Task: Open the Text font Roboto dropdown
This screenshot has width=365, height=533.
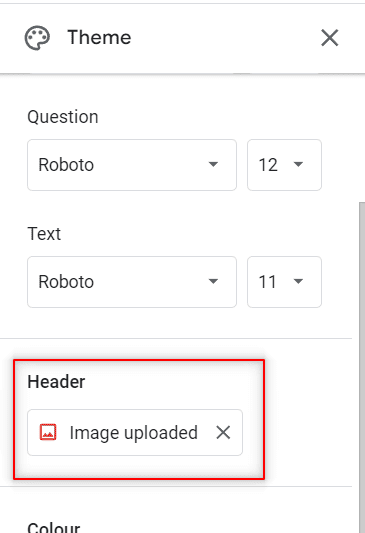Action: 132,282
